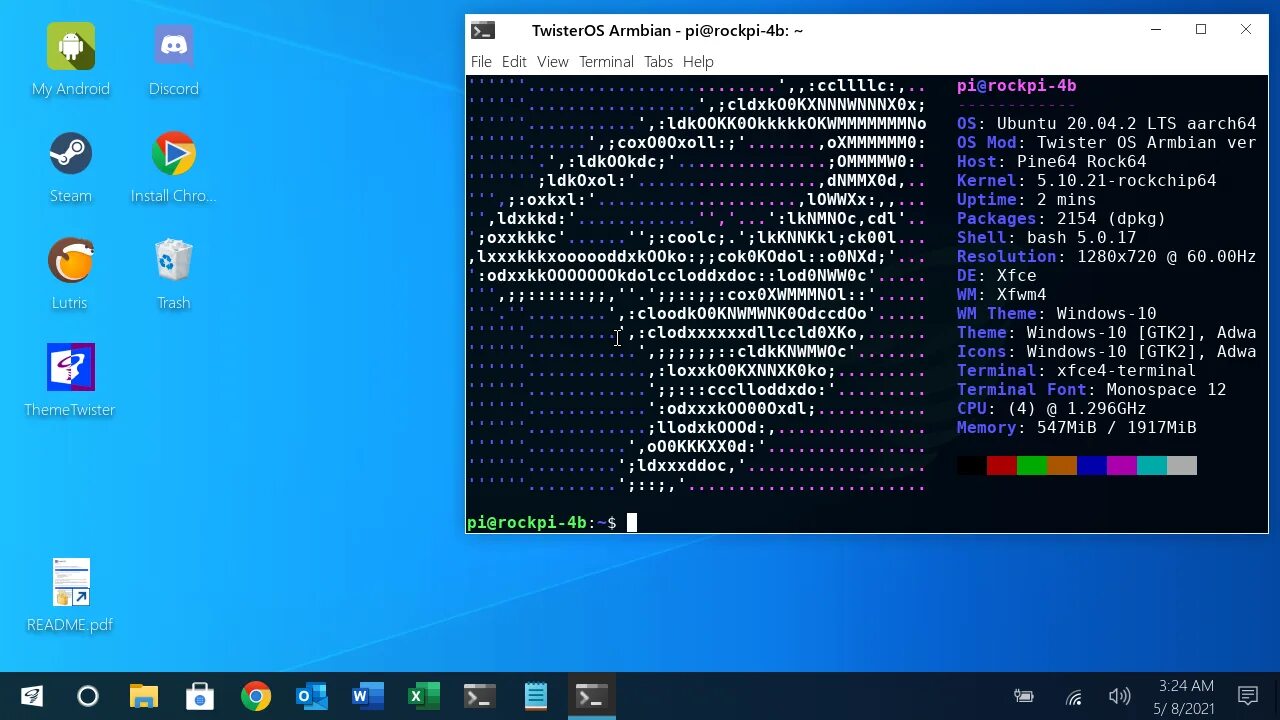1280x720 pixels.
Task: Open the Edit menu in terminal
Action: 514,62
